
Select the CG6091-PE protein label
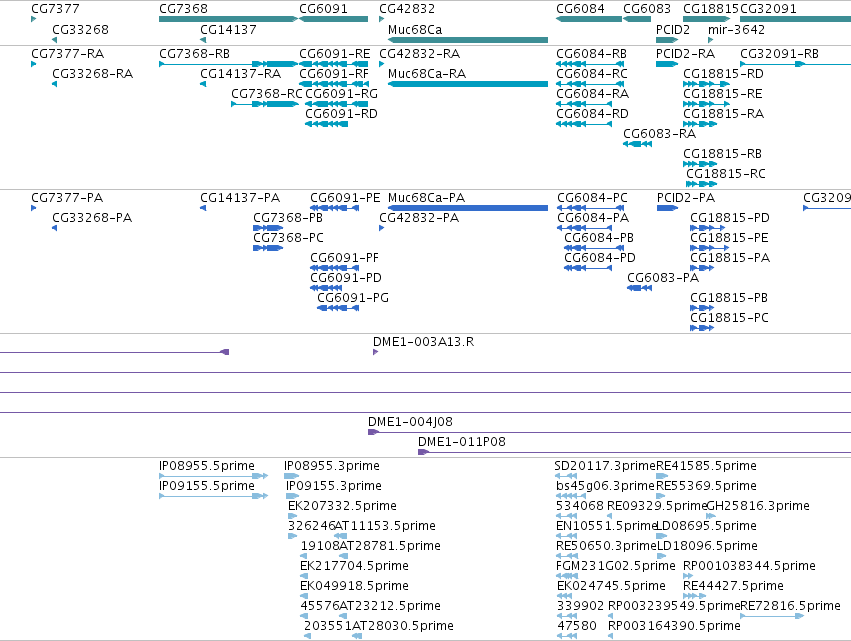click(x=345, y=198)
